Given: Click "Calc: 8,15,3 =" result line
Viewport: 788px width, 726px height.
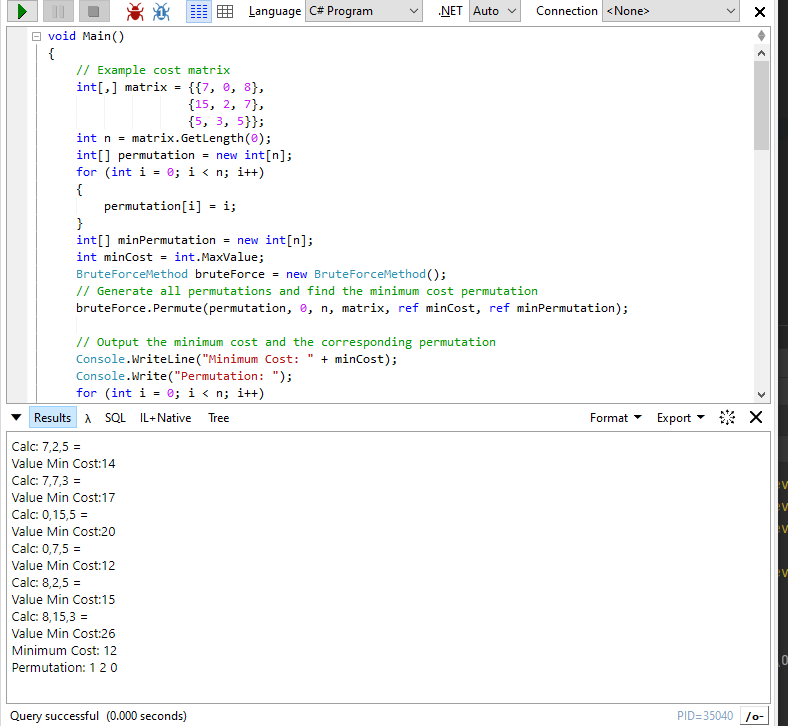Looking at the screenshot, I should tap(50, 616).
